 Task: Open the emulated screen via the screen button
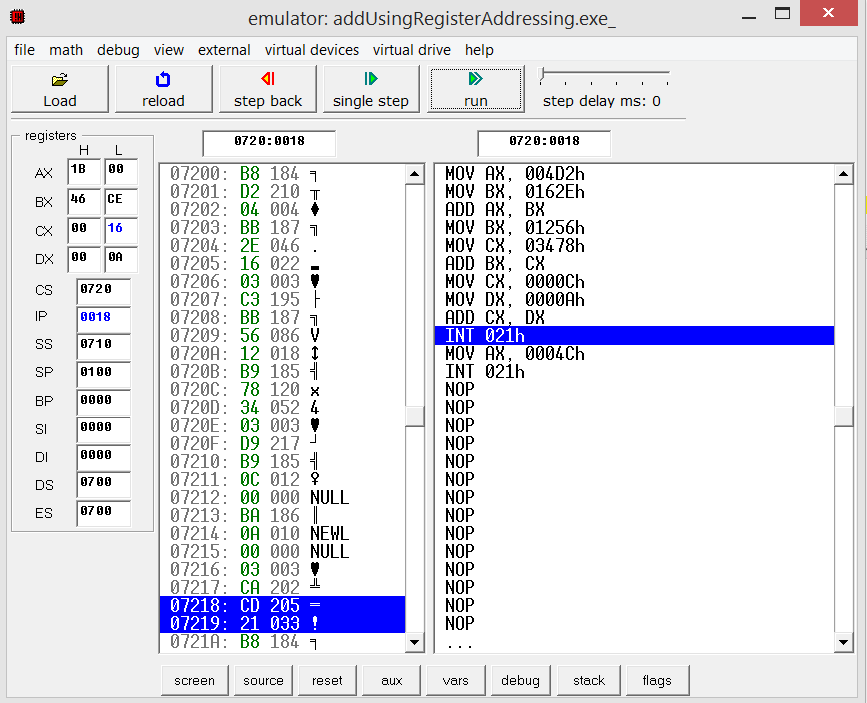tap(194, 680)
